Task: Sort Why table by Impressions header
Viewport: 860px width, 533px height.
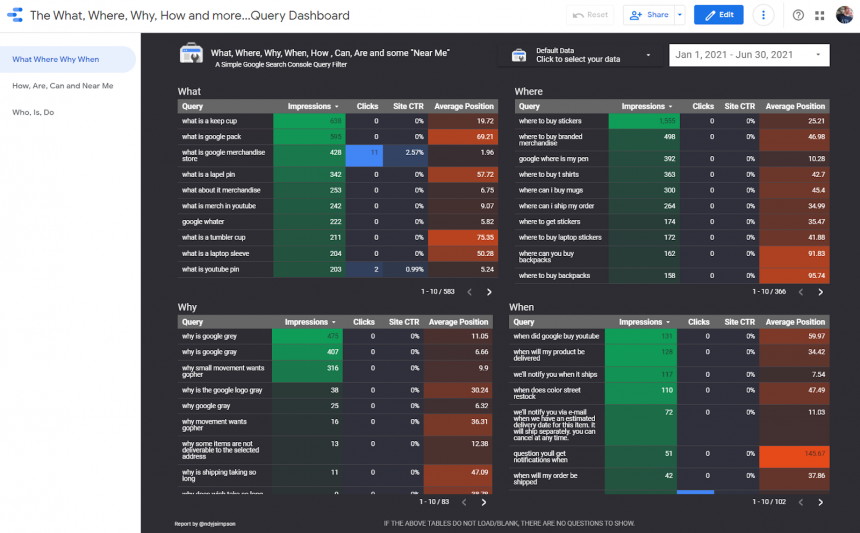Action: coord(310,322)
